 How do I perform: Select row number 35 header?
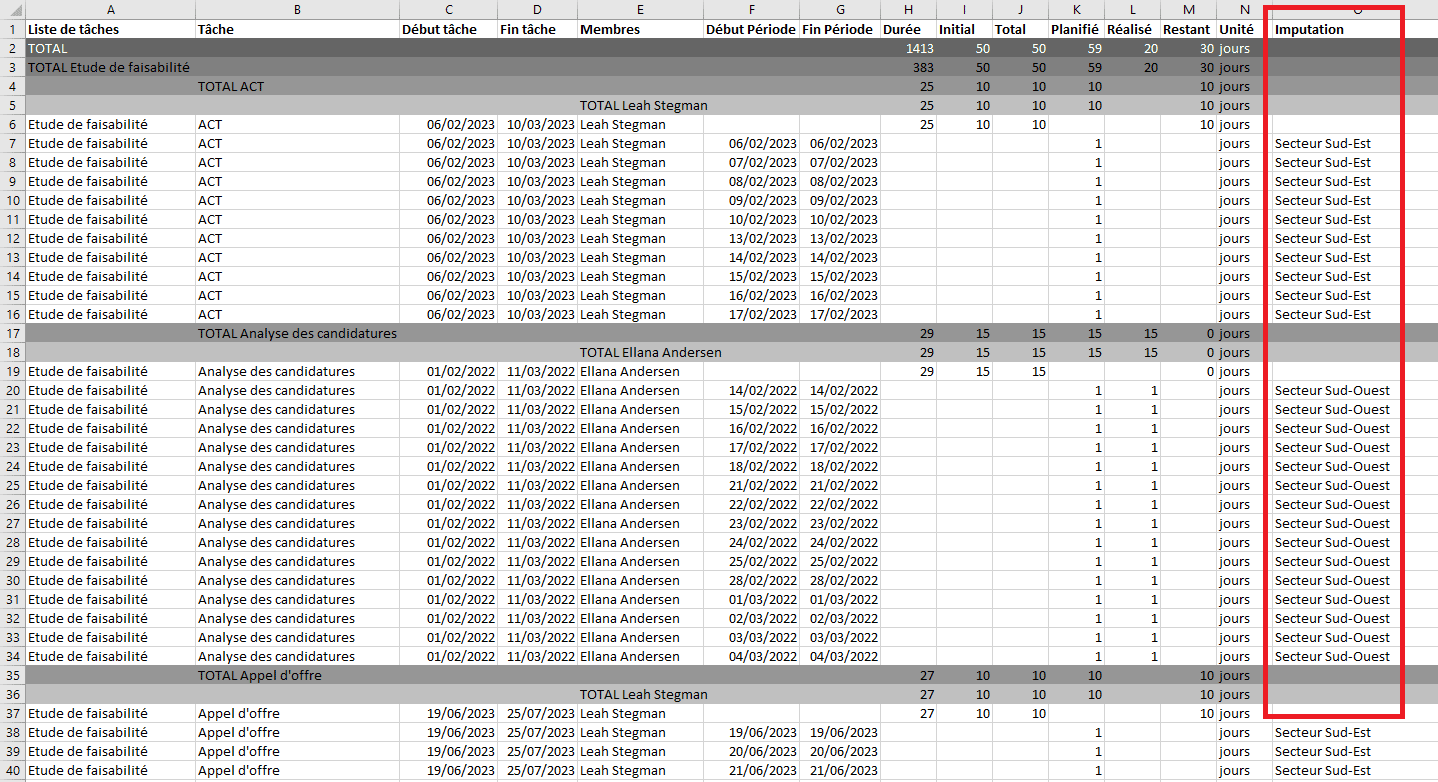click(12, 675)
